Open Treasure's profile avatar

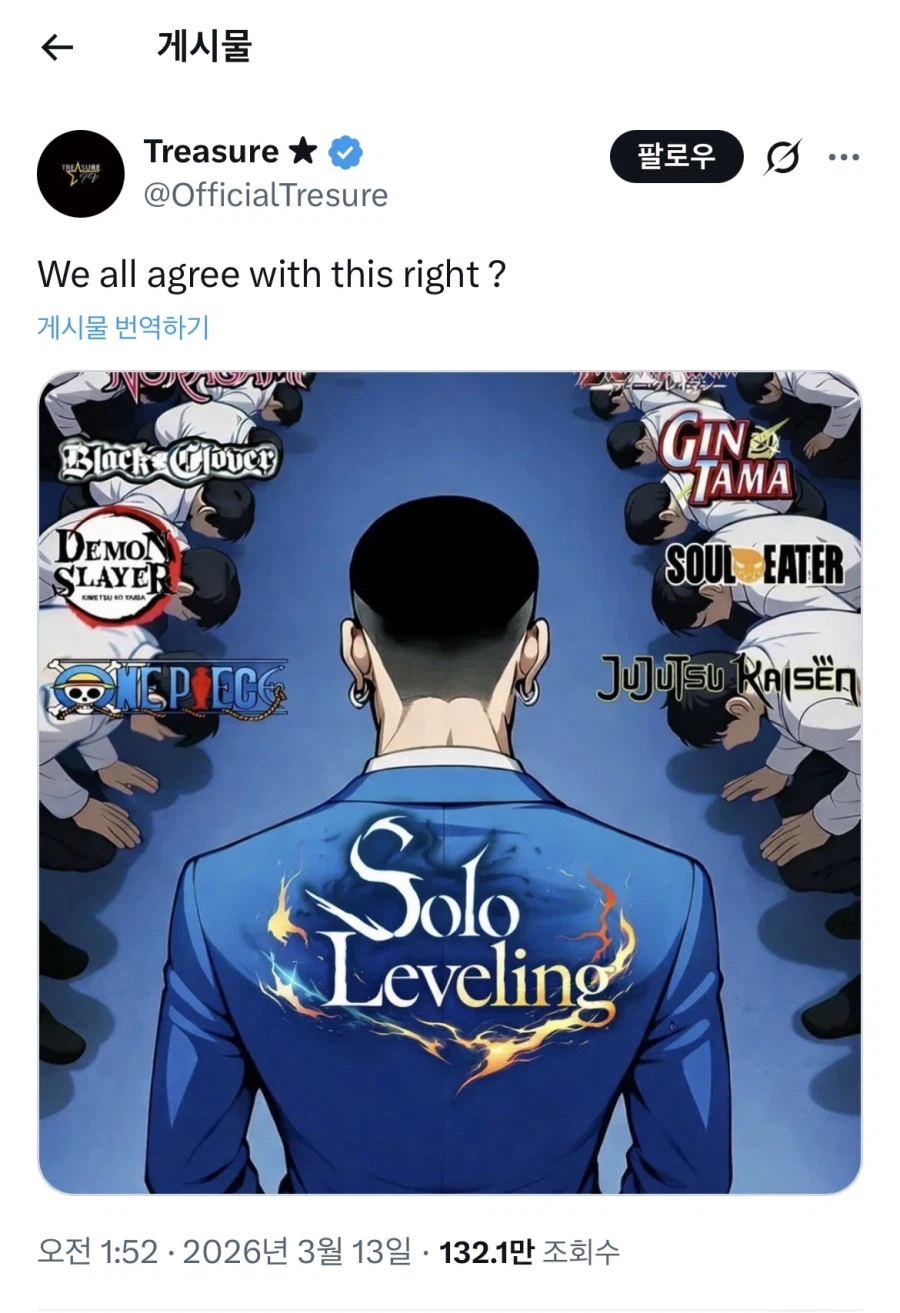[80, 174]
